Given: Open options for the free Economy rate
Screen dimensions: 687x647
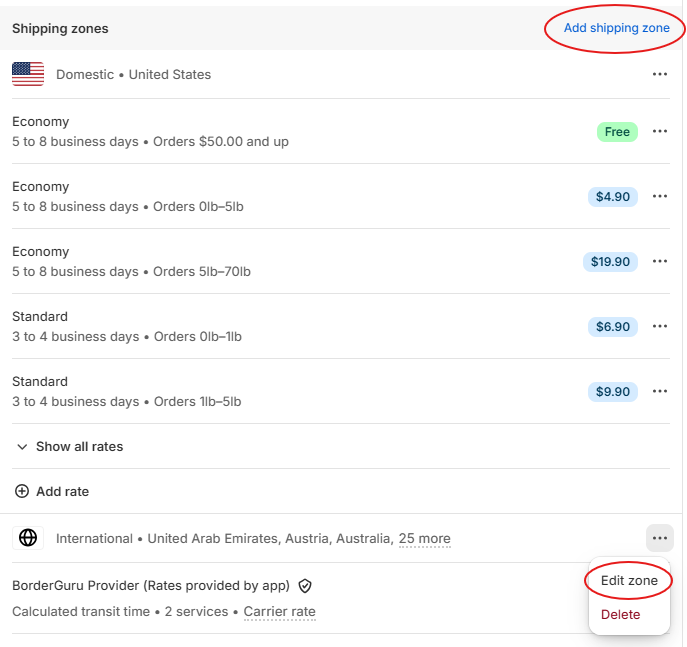Looking at the screenshot, I should point(659,131).
